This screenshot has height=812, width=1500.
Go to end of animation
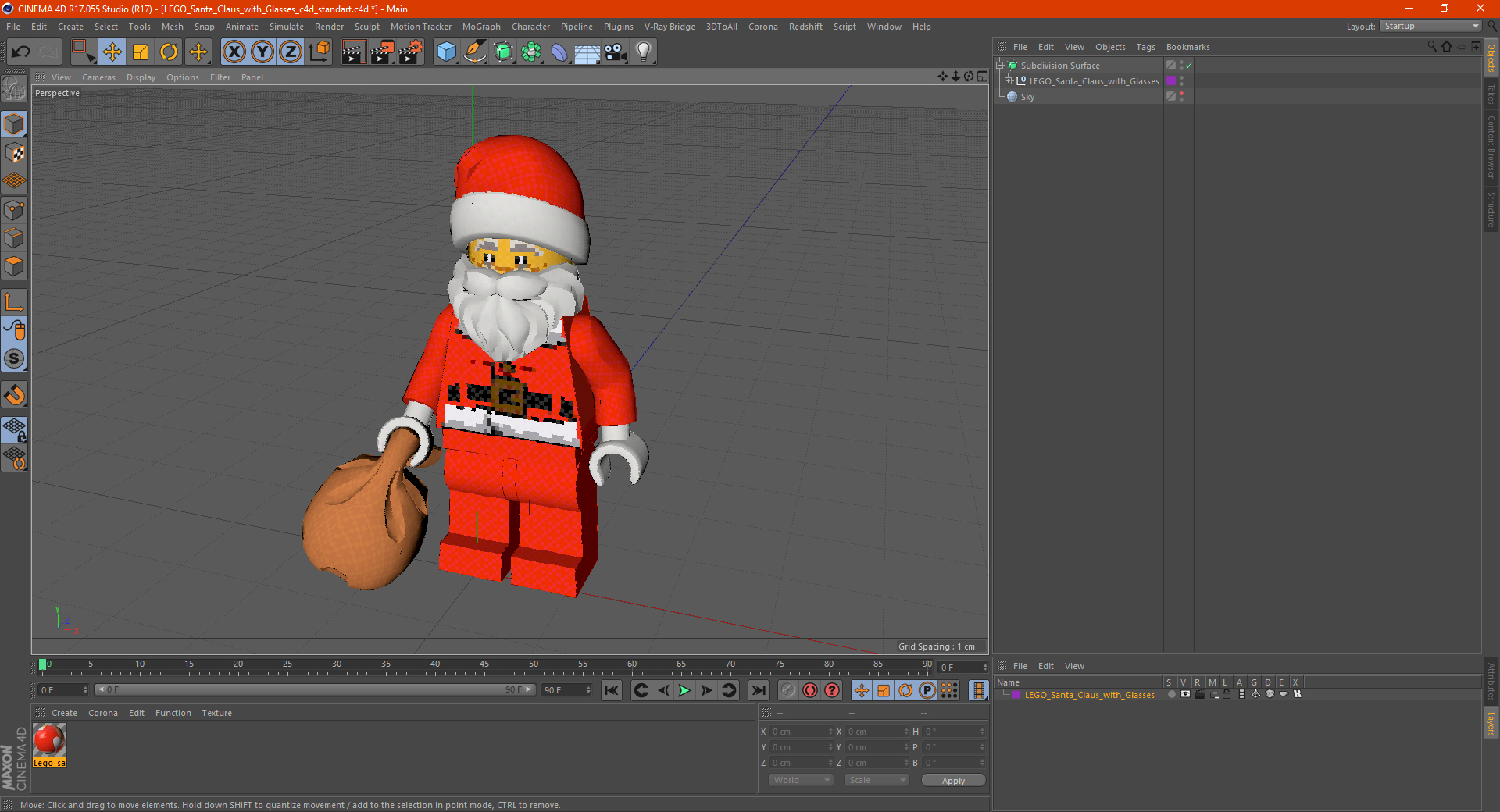758,690
